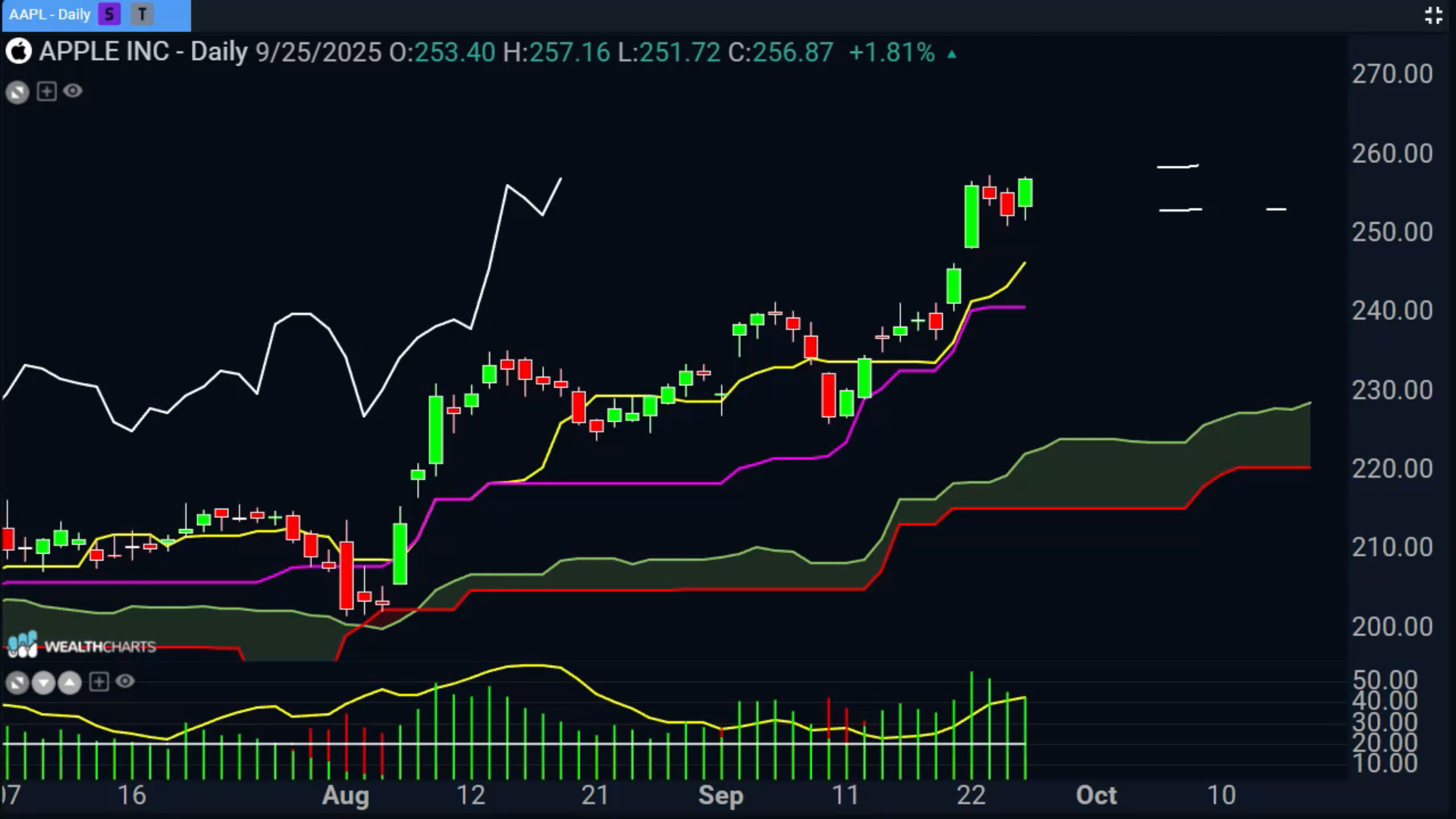Click the WealthCharts logo watermark

(82, 645)
